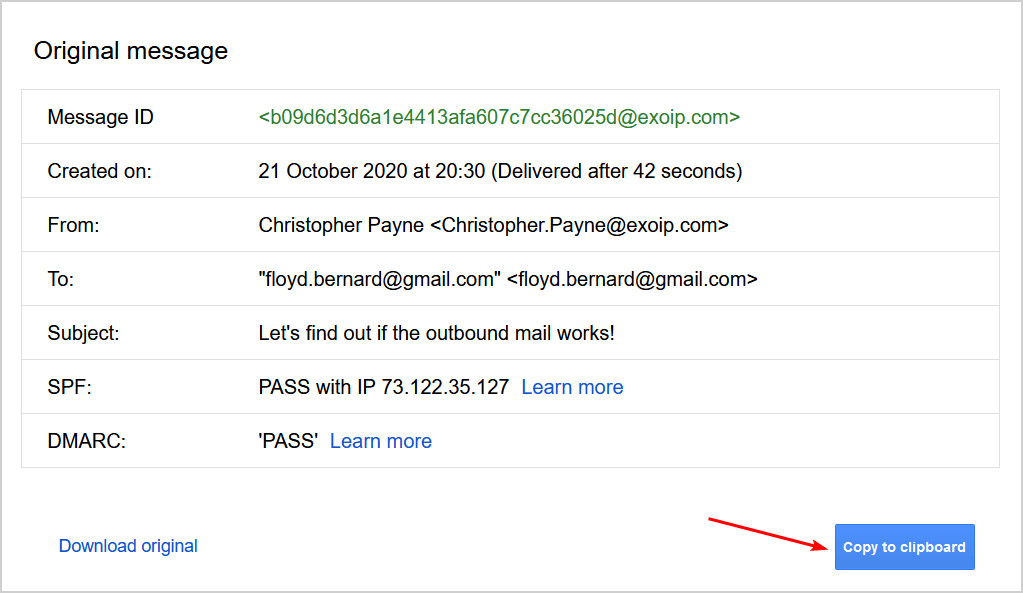Open Learn more link beside DMARC result
This screenshot has width=1023, height=593.
[381, 441]
